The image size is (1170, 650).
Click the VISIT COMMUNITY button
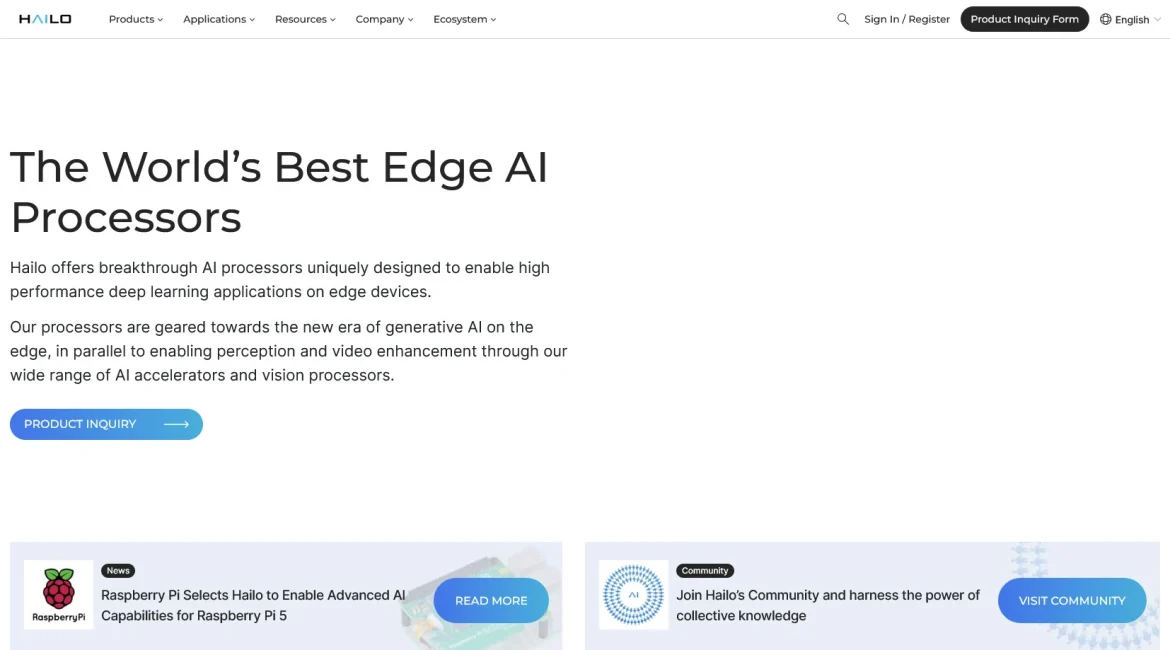coord(1072,601)
